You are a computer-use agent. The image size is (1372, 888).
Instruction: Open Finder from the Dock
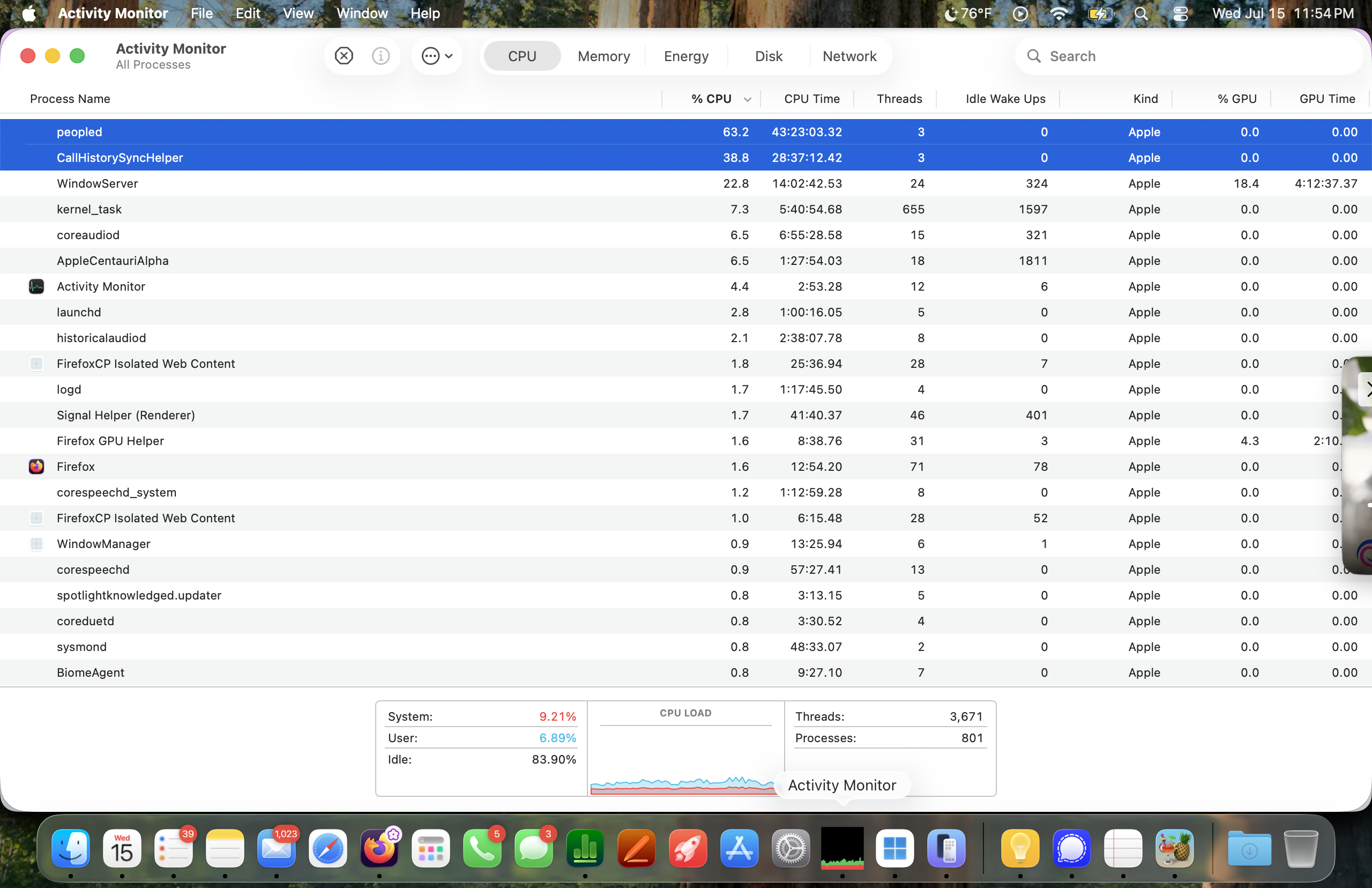pos(70,848)
